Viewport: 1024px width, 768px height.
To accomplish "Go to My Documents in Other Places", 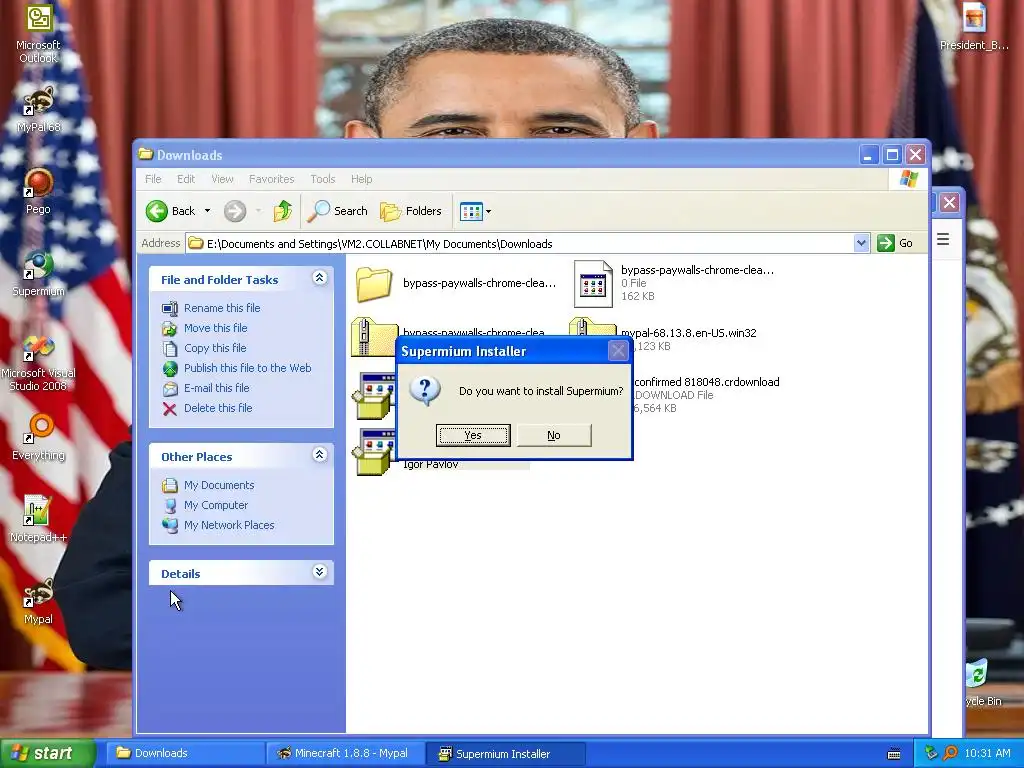I will point(219,485).
